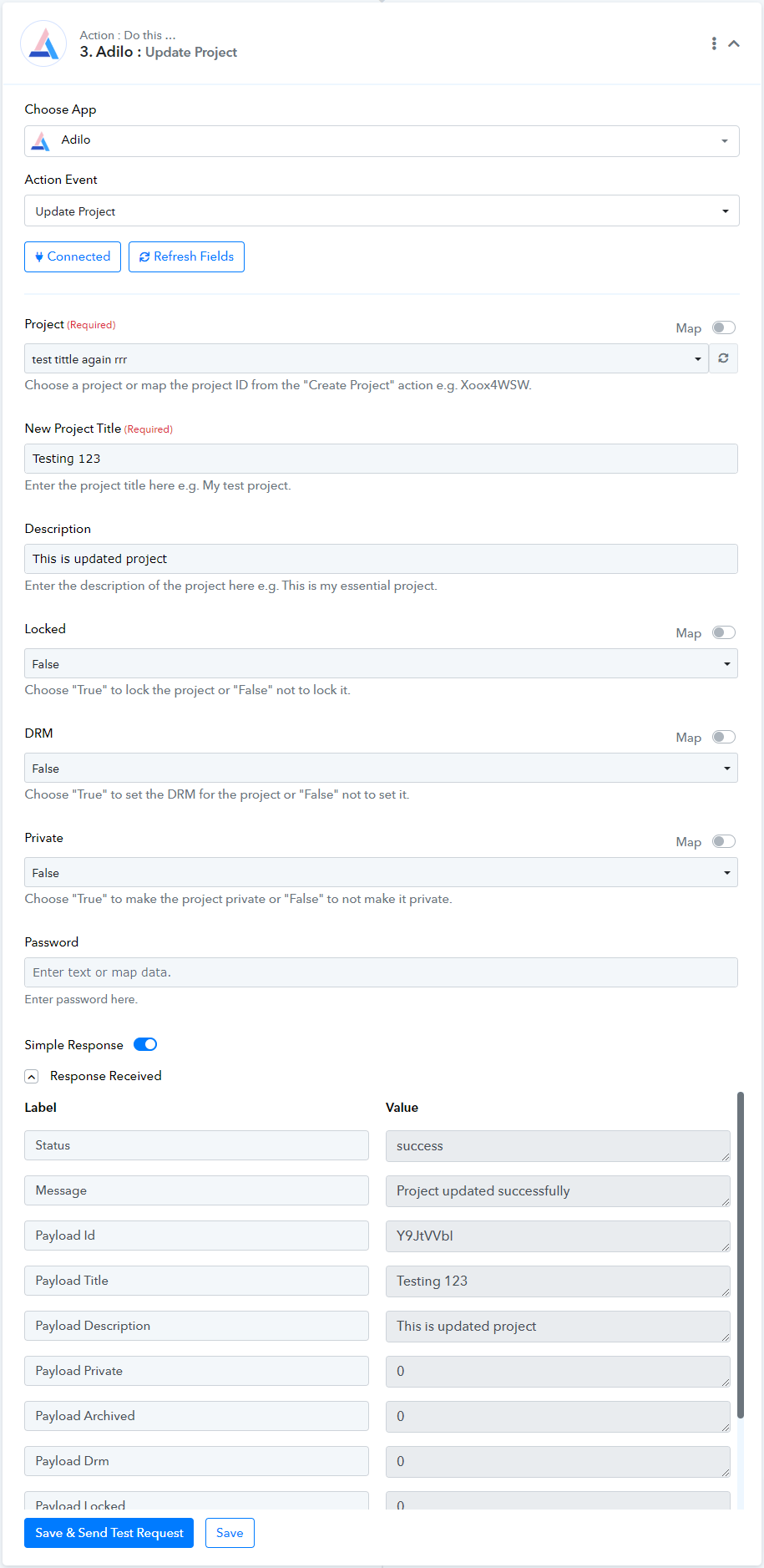Click the New Project Title field
The height and width of the screenshot is (1568, 764).
pyautogui.click(x=381, y=459)
